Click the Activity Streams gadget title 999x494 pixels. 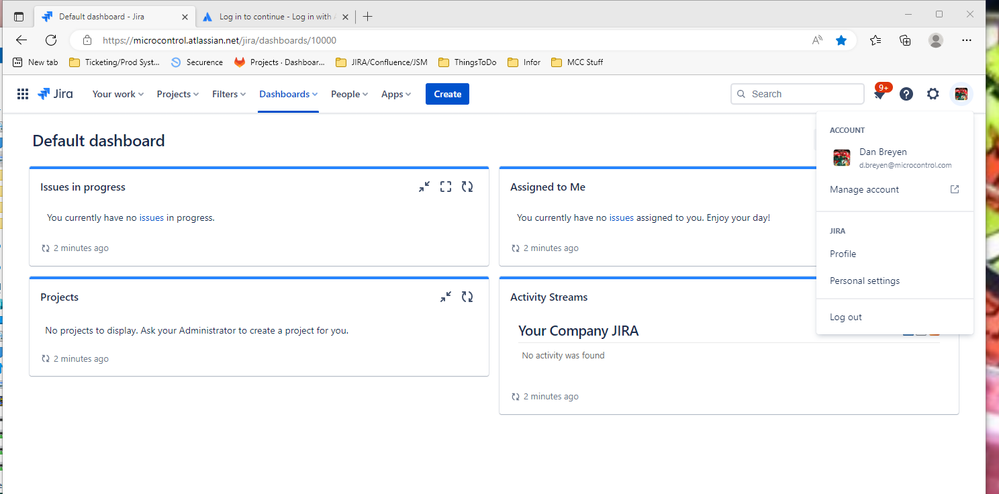549,297
